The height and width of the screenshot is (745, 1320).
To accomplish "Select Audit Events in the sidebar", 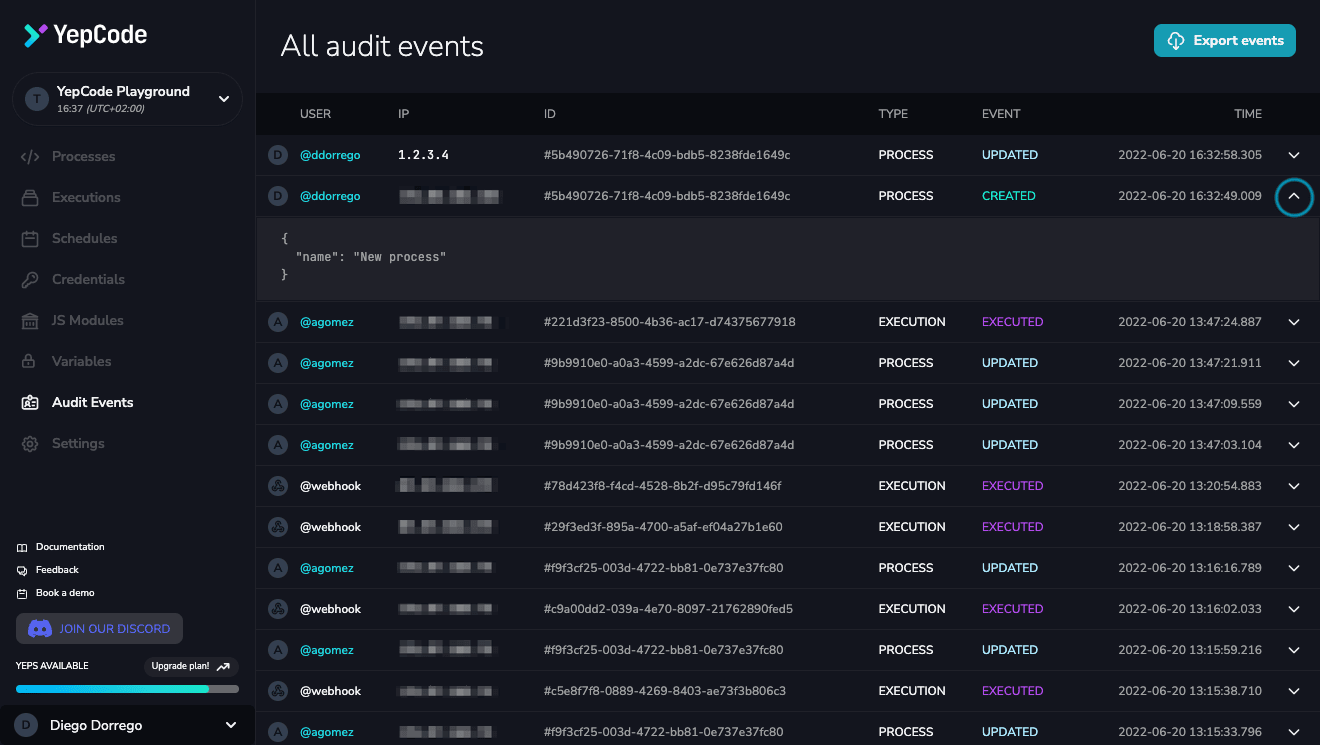I will tap(92, 403).
